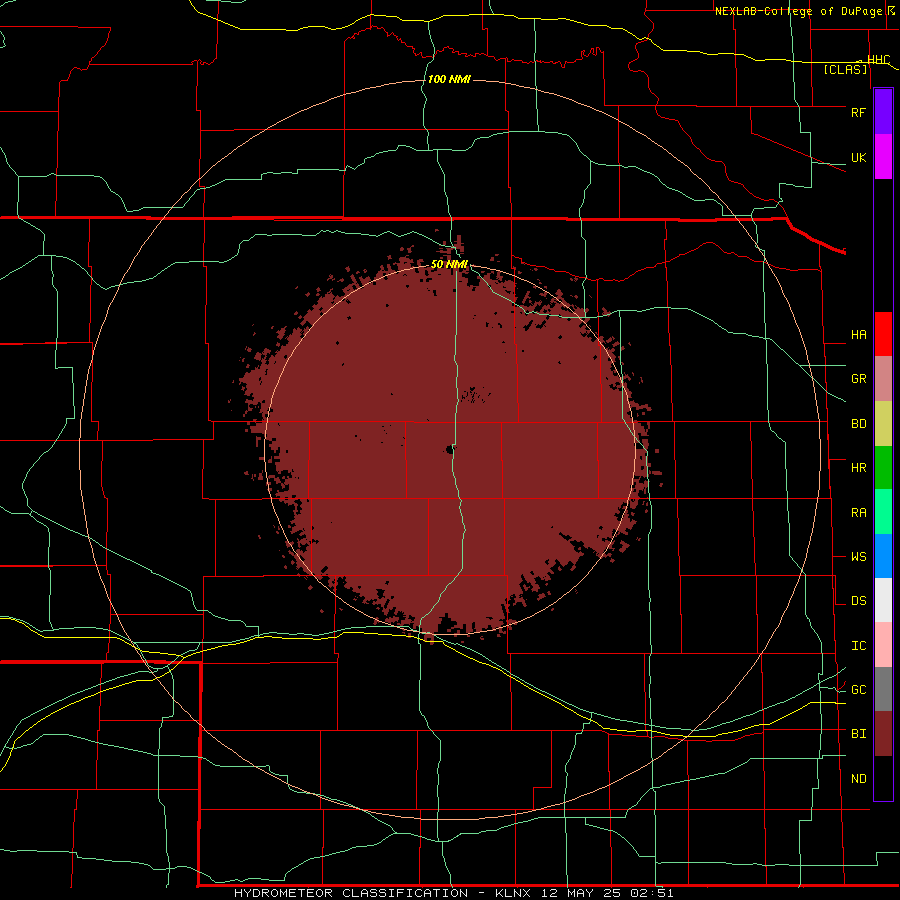Click the RF legend label
The height and width of the screenshot is (900, 900).
858,112
